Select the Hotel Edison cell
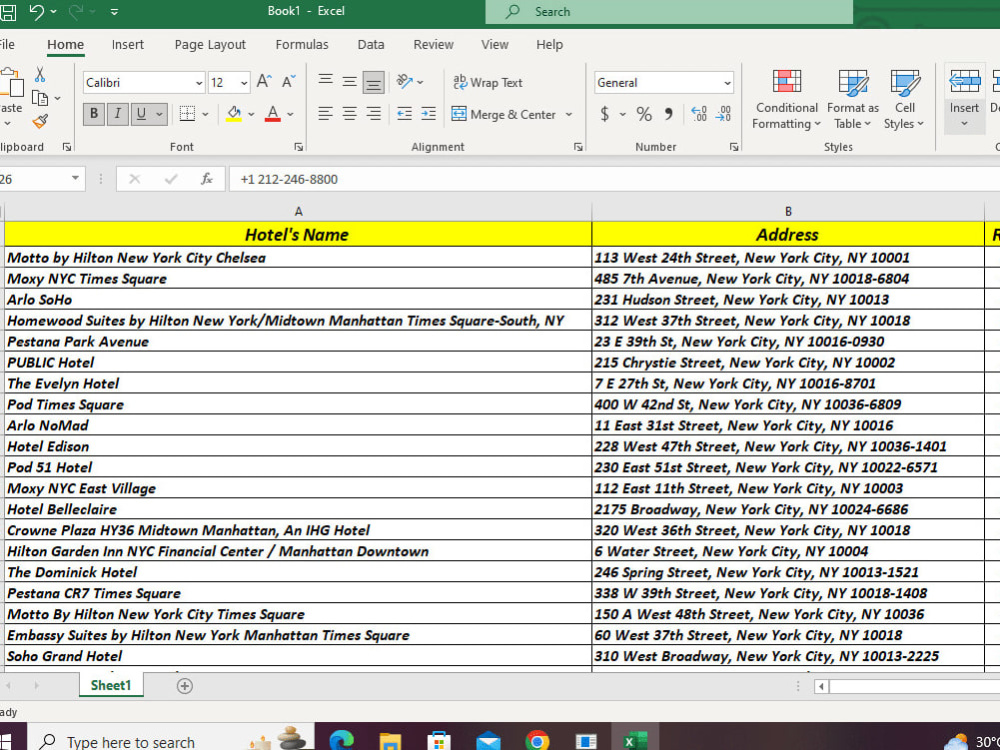 point(298,446)
